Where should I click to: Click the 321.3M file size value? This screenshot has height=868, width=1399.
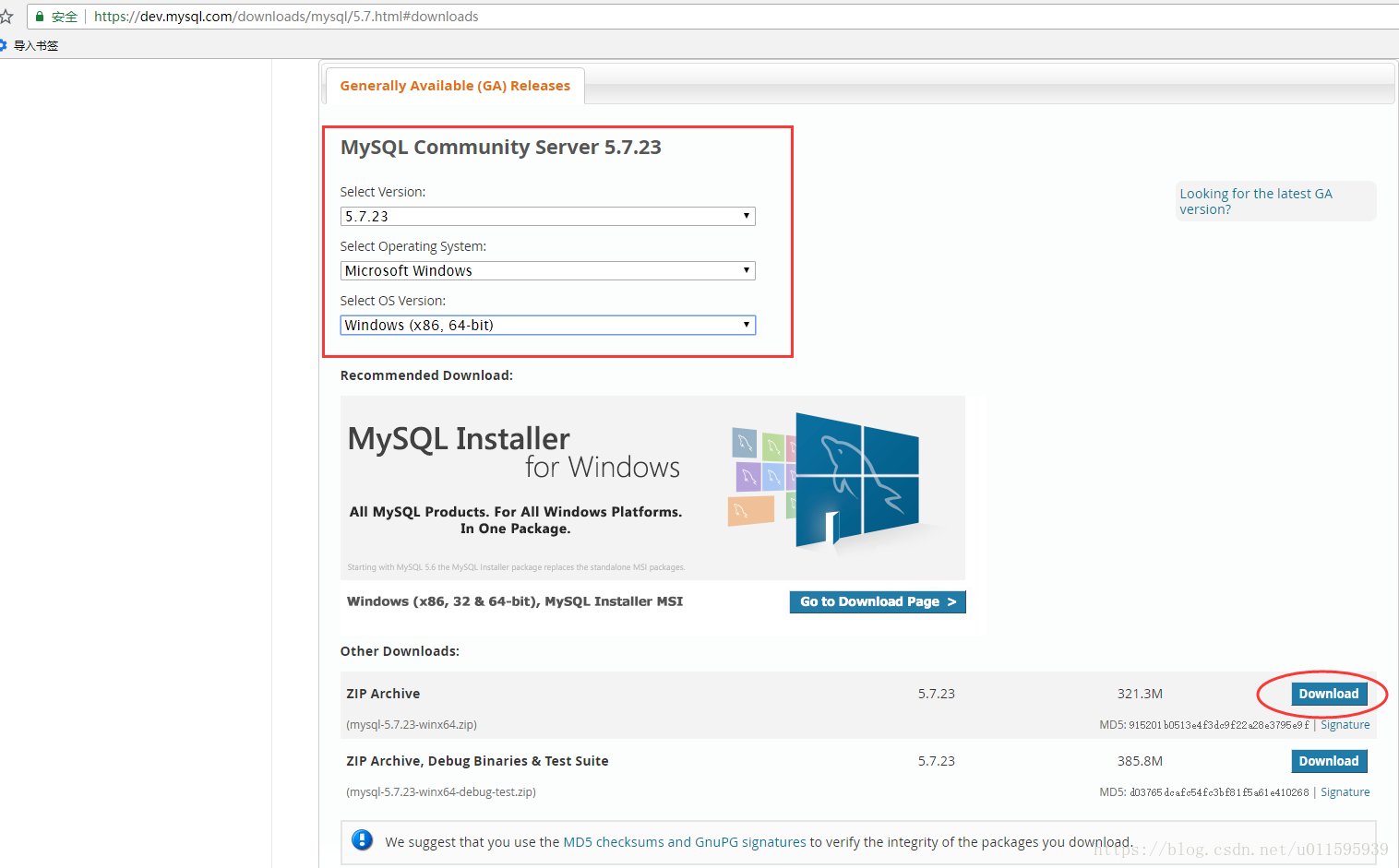pyautogui.click(x=1140, y=694)
